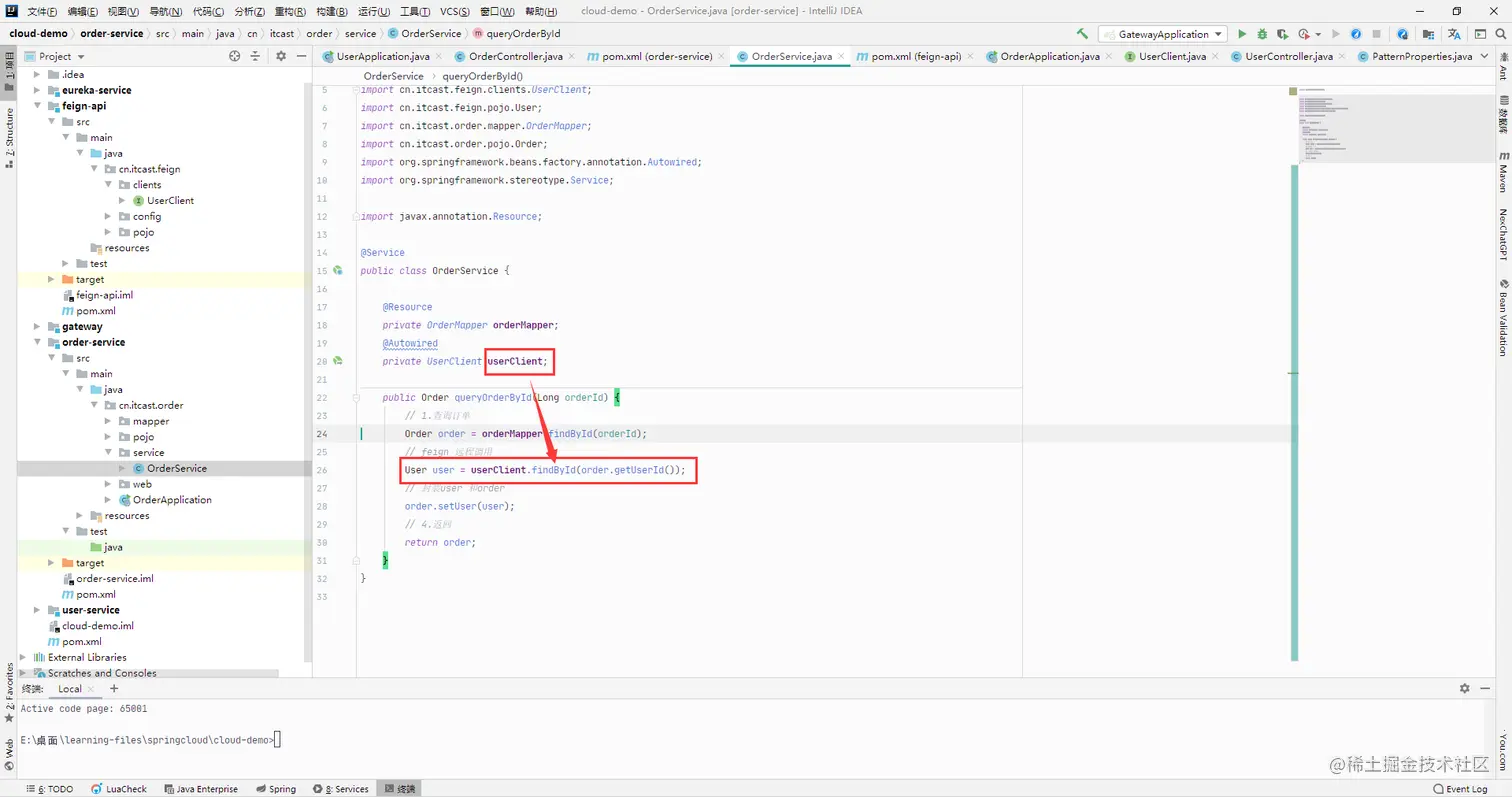The height and width of the screenshot is (797, 1512).
Task: Switch to UserController.java editor tab
Action: point(1288,57)
